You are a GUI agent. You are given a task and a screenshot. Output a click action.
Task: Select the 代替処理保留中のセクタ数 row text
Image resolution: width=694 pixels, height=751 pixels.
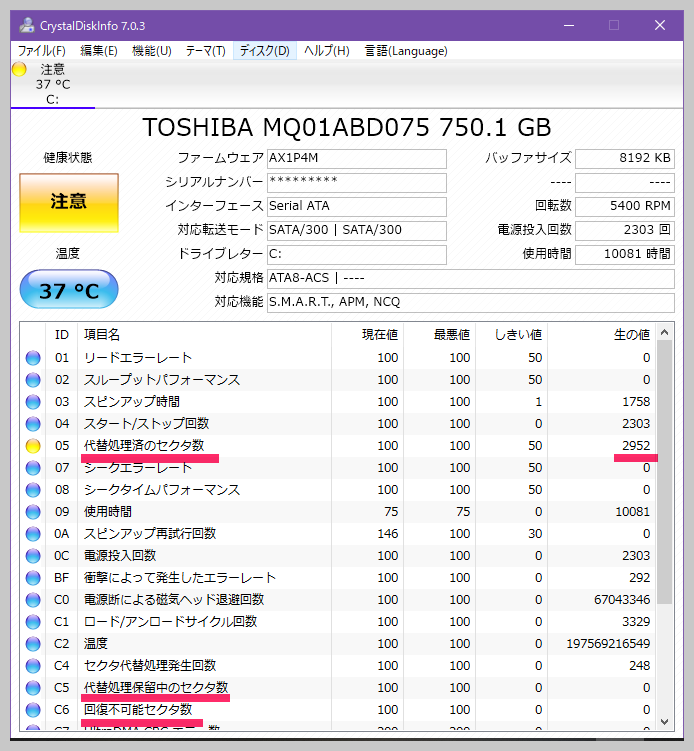(x=156, y=688)
